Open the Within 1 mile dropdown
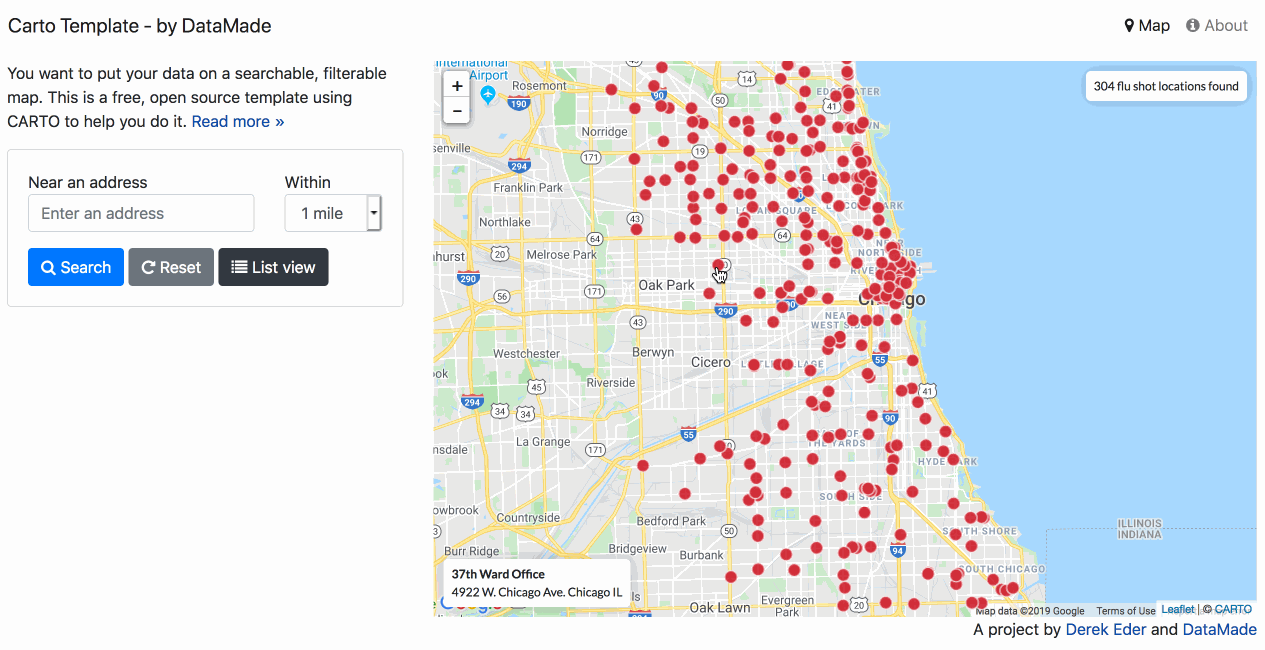1265x650 pixels. click(x=333, y=213)
